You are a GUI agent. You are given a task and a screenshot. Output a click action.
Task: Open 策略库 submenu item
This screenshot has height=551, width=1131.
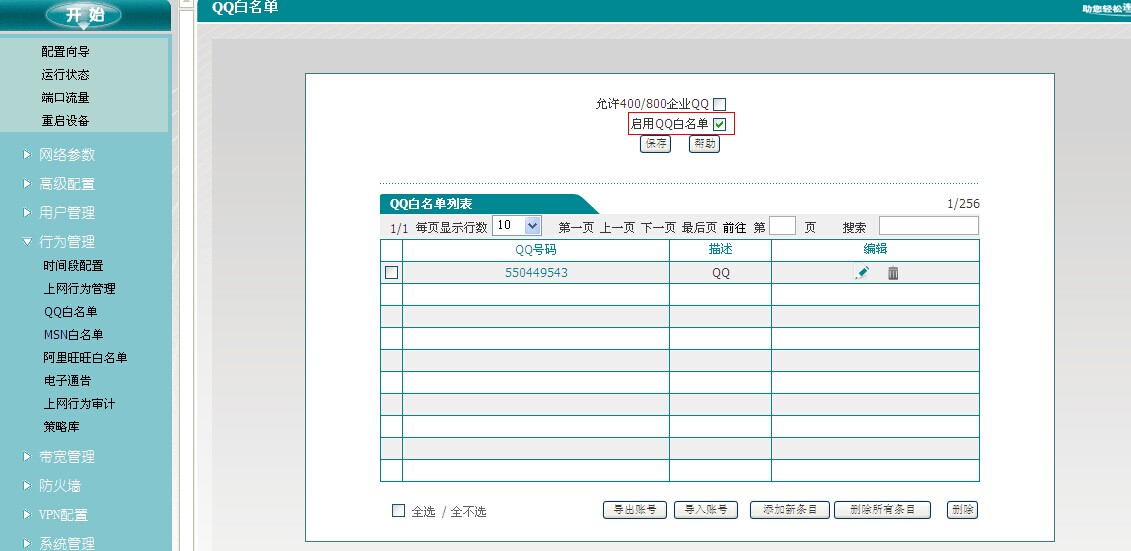click(61, 427)
